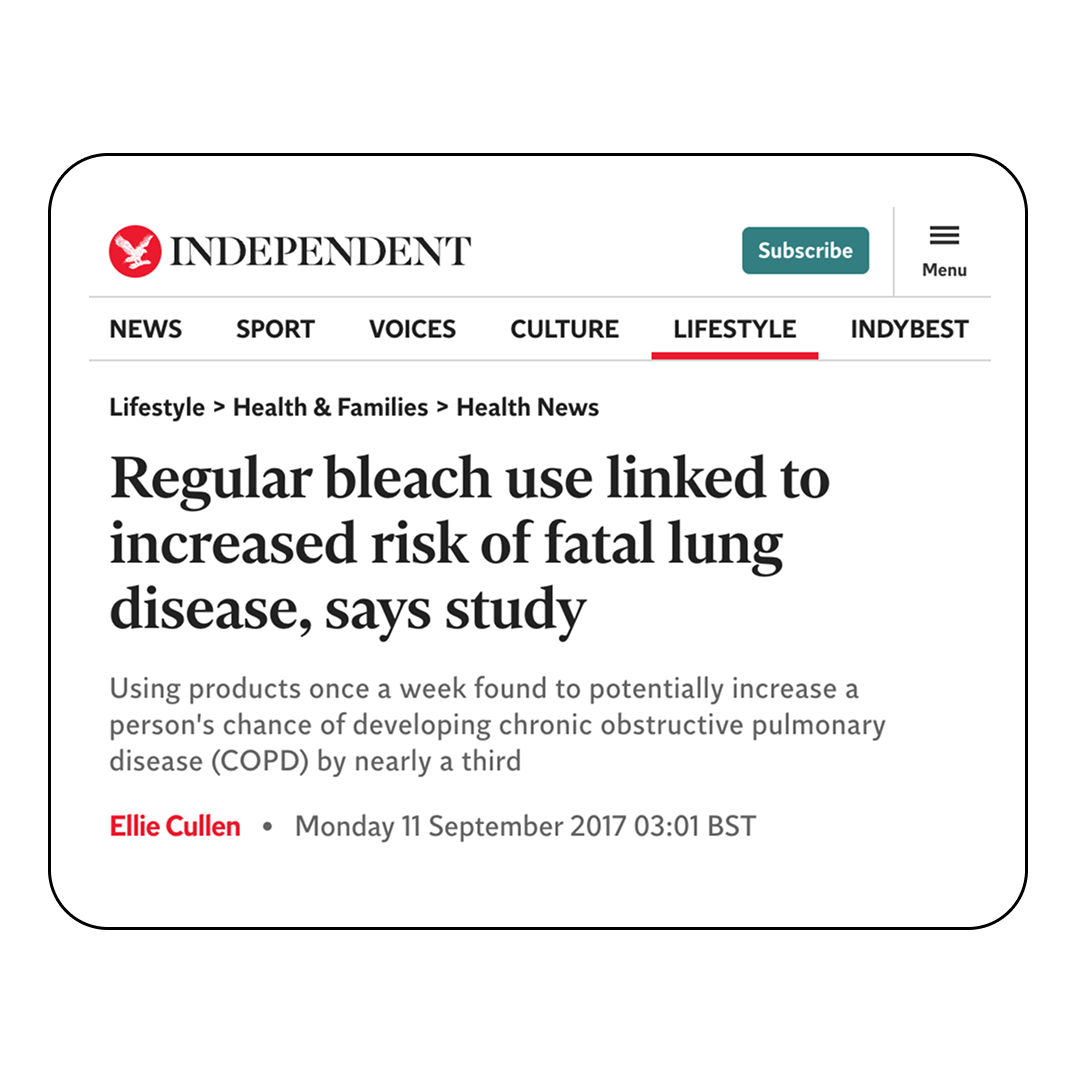1080x1080 pixels.
Task: Go to the NEWS section tab
Action: 146,329
